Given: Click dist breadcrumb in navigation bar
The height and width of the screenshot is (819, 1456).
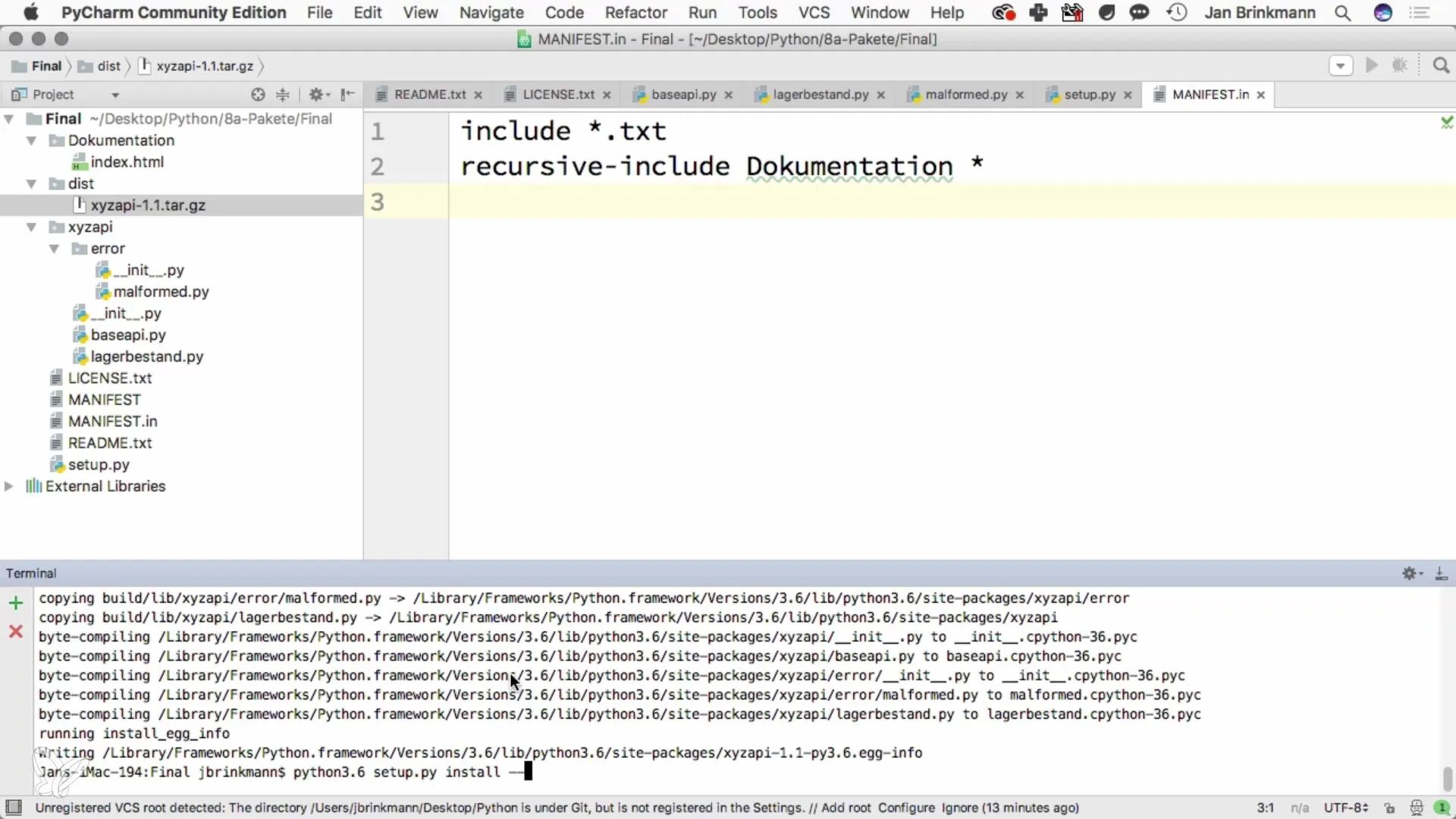Looking at the screenshot, I should pos(100,66).
